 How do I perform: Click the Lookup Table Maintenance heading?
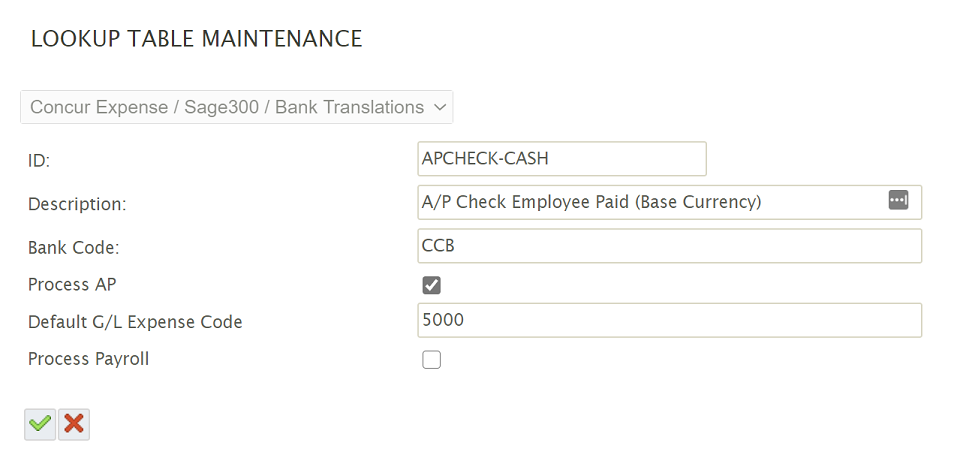(x=196, y=39)
